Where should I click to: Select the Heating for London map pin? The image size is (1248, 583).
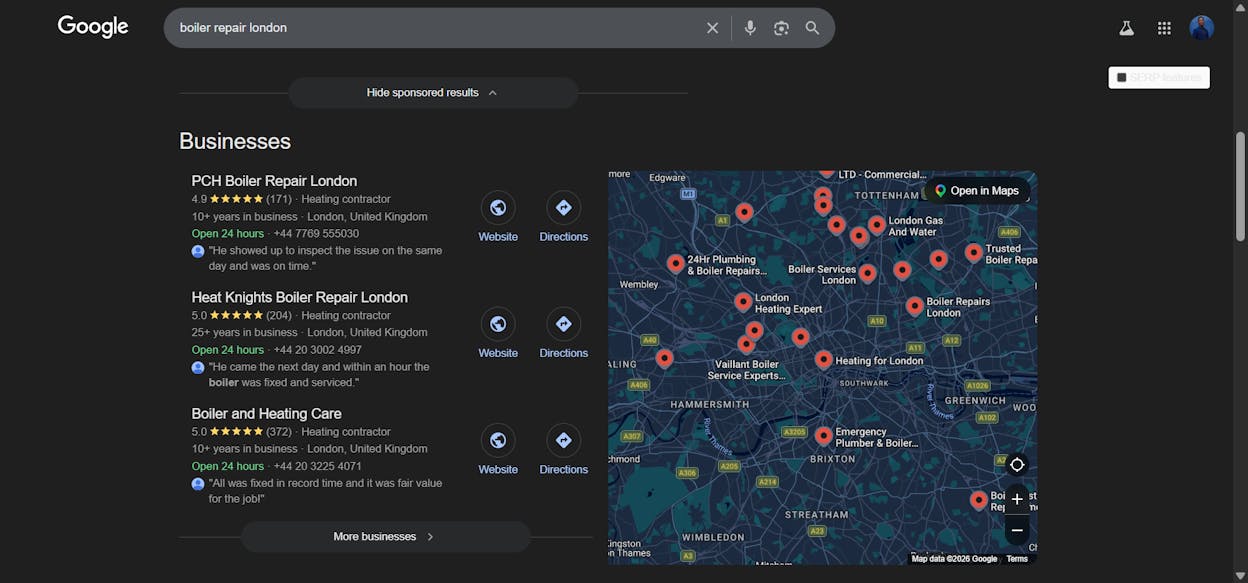(823, 359)
